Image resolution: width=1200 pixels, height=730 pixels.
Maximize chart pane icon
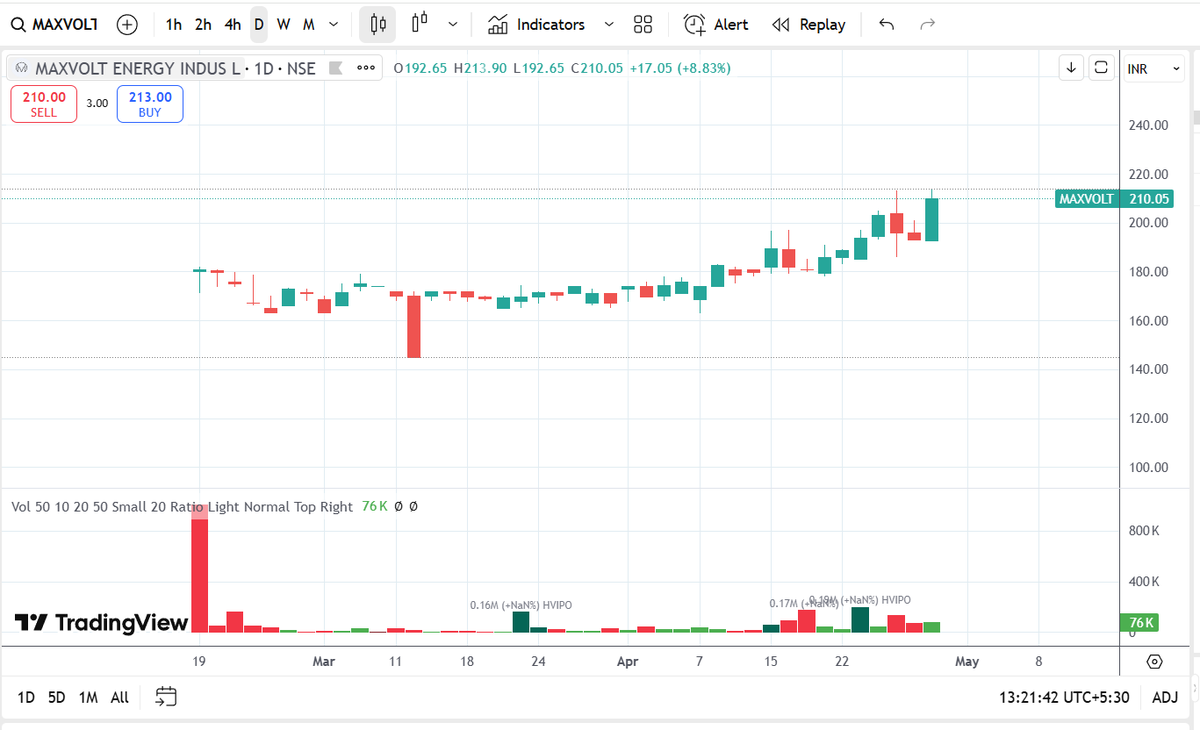(x=1101, y=68)
